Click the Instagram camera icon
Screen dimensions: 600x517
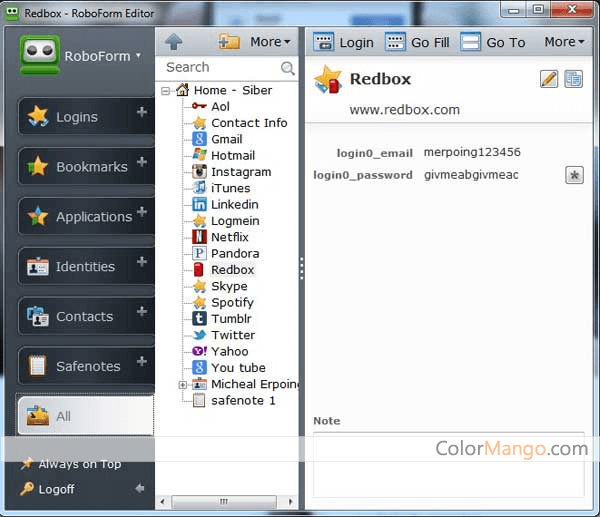click(x=199, y=171)
